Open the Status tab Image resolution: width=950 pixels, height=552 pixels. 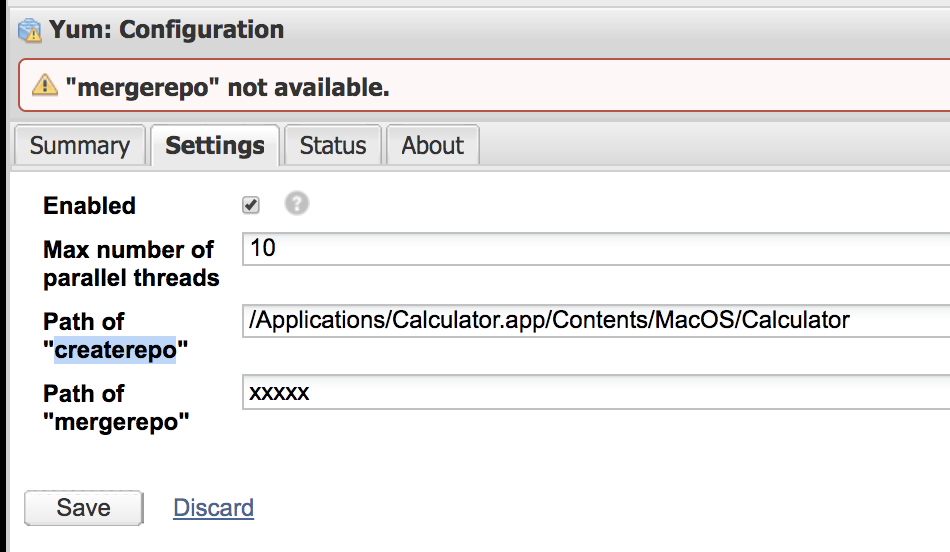click(333, 146)
